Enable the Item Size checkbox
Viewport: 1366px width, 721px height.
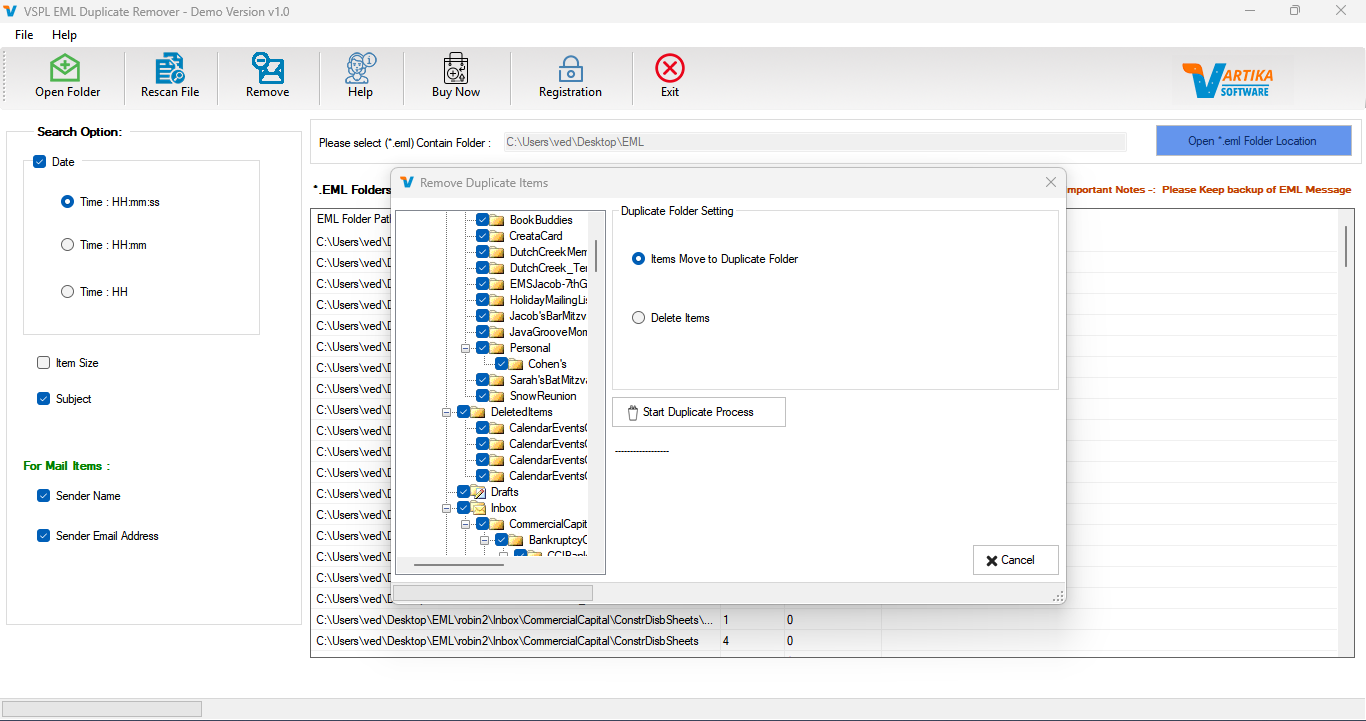pyautogui.click(x=43, y=363)
